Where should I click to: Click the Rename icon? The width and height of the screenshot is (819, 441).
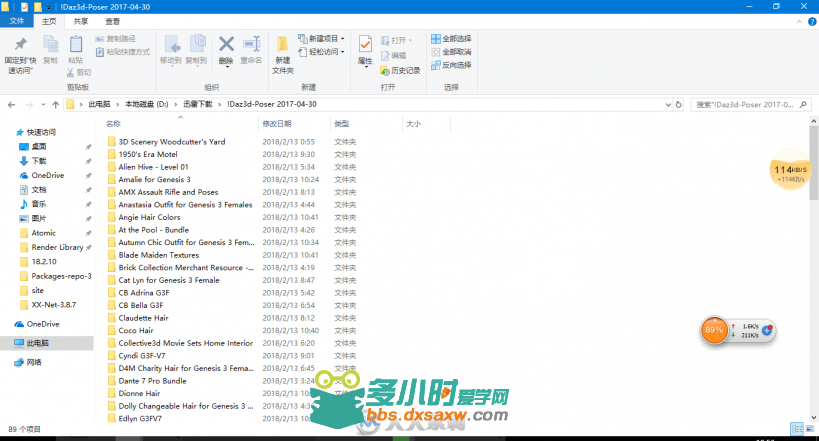tap(251, 44)
